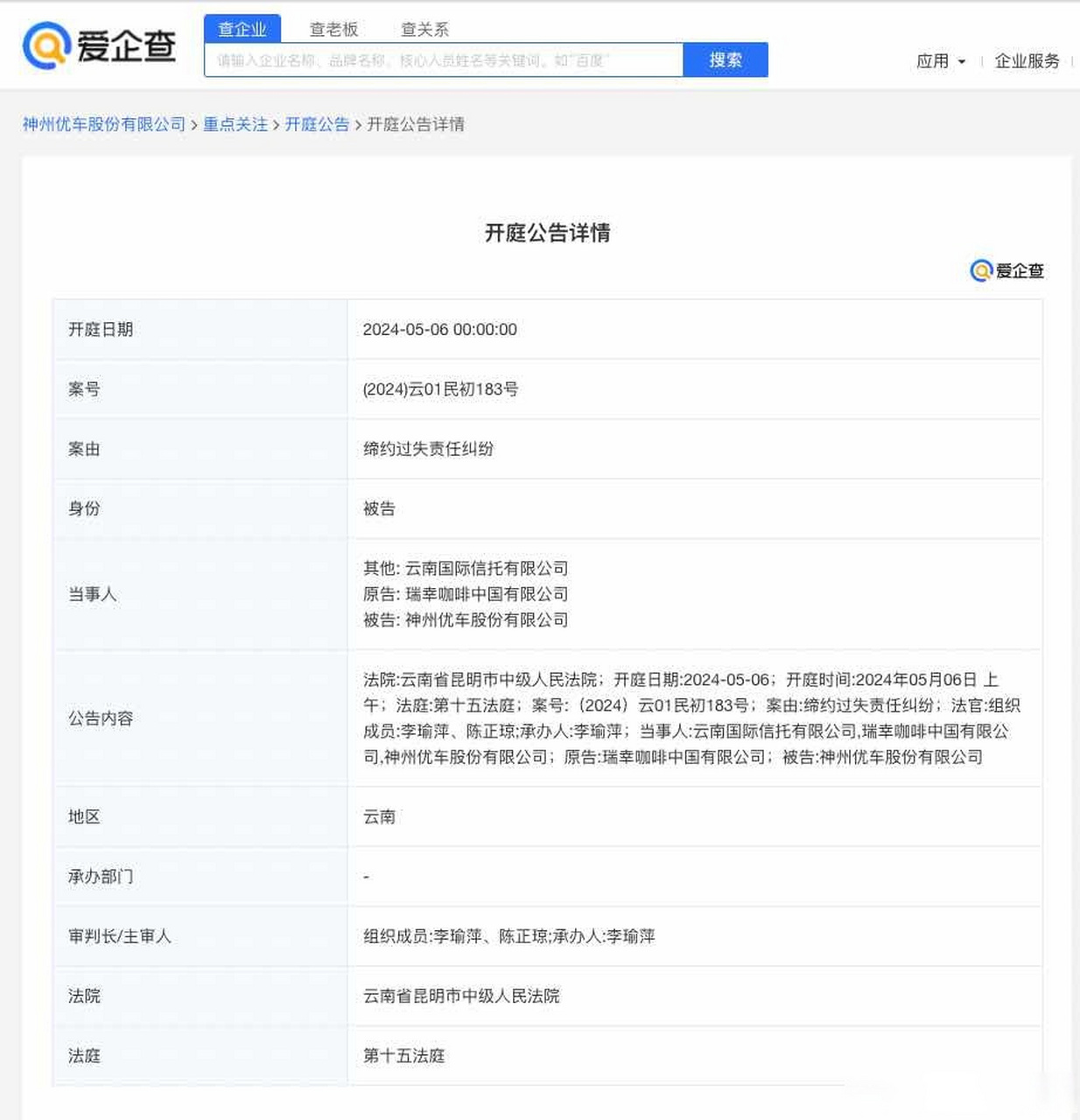Switch to the 查关系 tab
Viewport: 1080px width, 1120px height.
[424, 30]
